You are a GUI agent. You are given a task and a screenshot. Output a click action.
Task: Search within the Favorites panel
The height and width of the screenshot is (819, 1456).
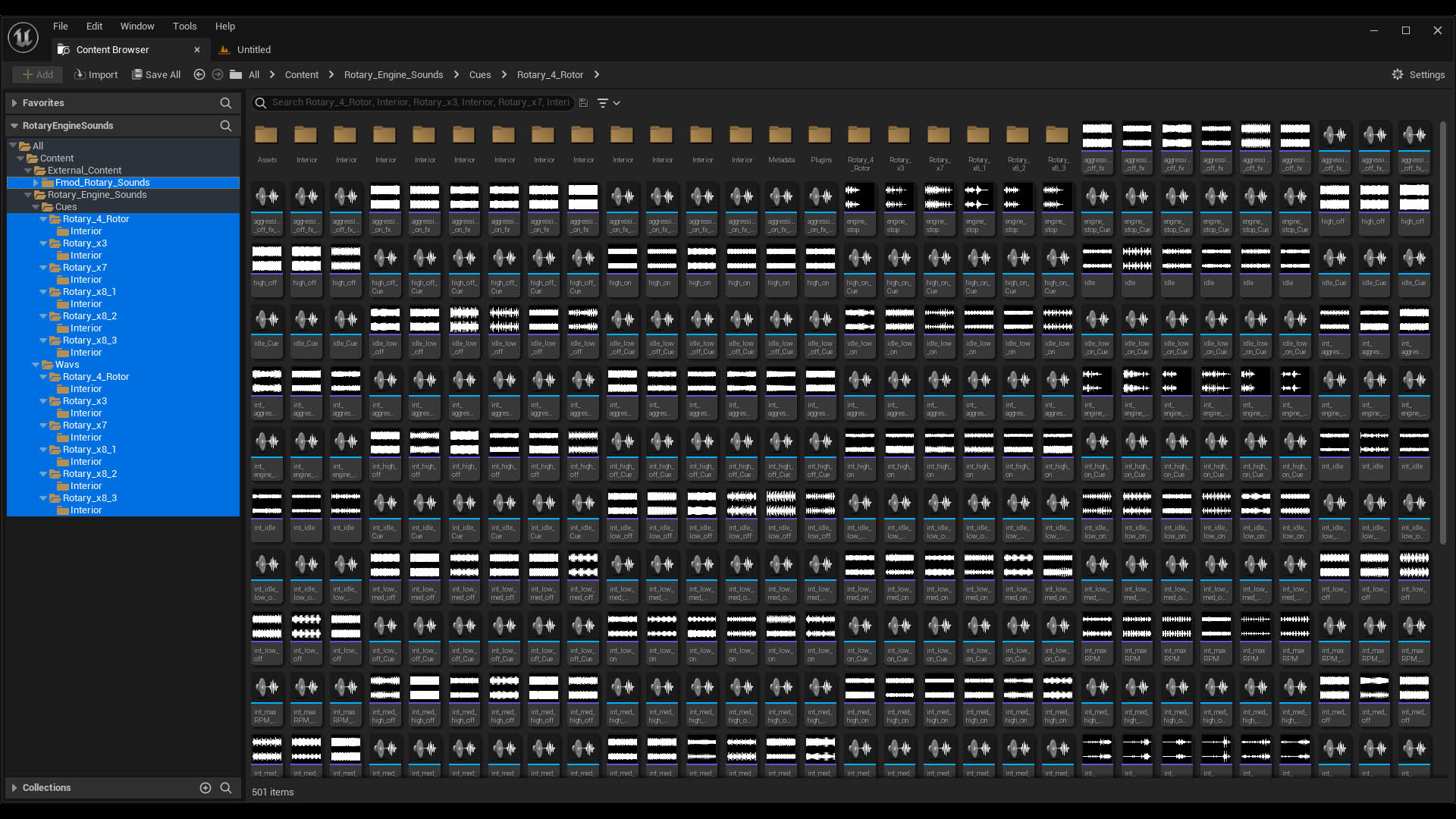pos(225,102)
